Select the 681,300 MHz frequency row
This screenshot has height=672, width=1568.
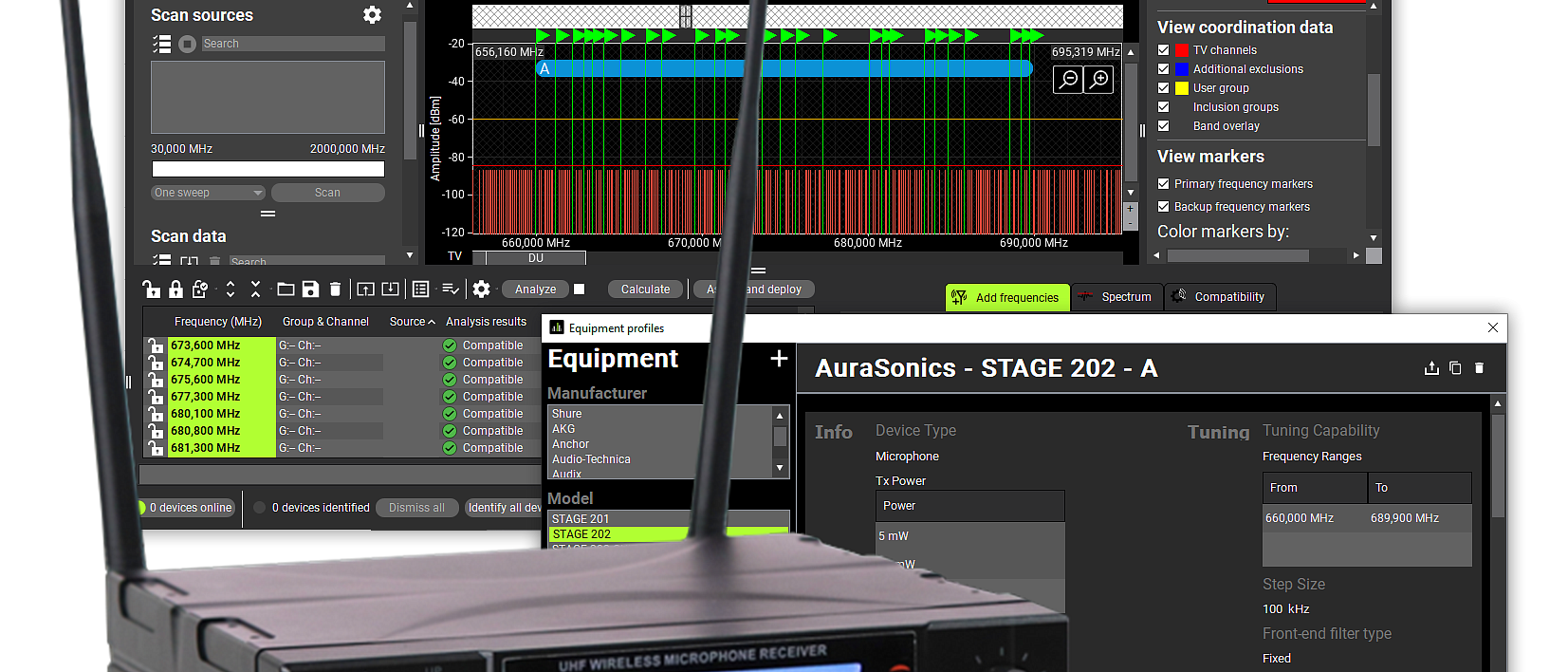pos(341,448)
